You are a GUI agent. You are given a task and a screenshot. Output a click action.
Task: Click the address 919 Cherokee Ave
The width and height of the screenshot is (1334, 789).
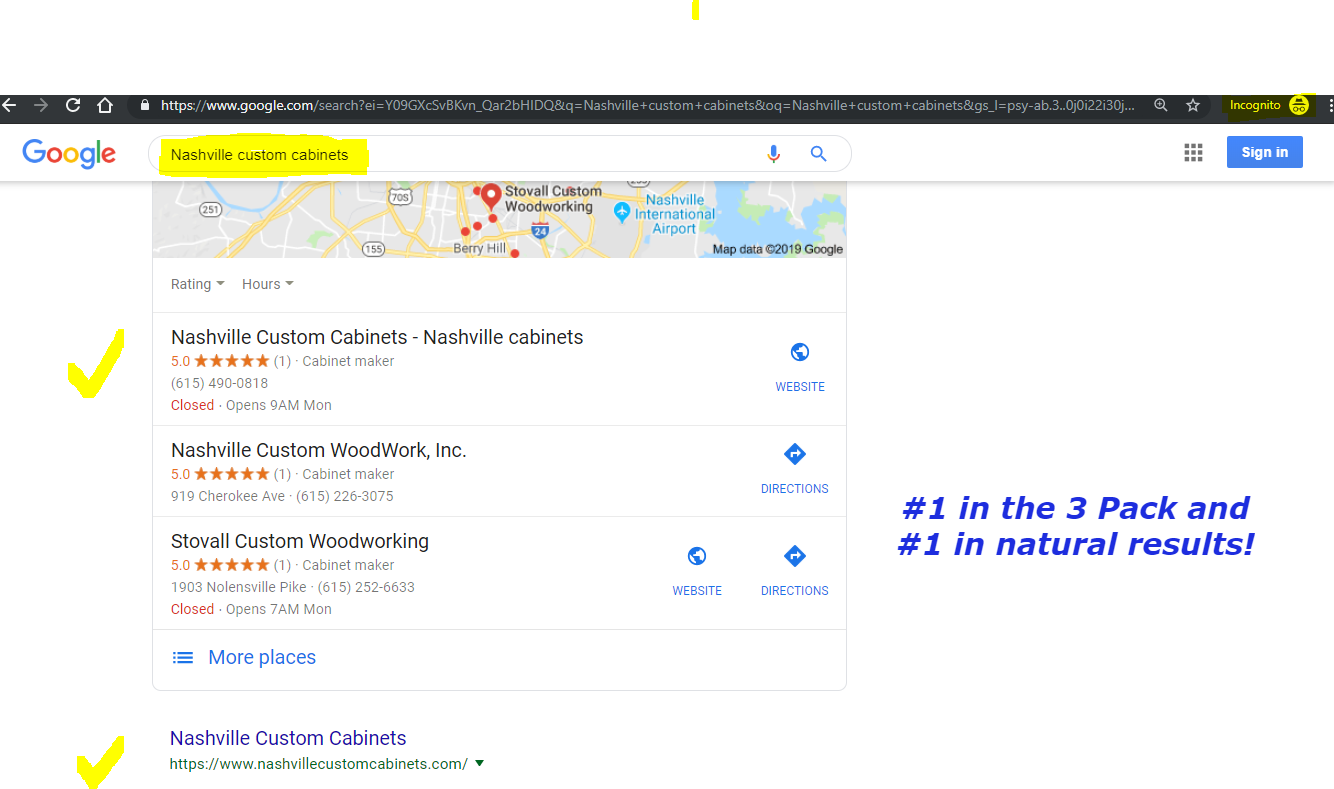228,496
